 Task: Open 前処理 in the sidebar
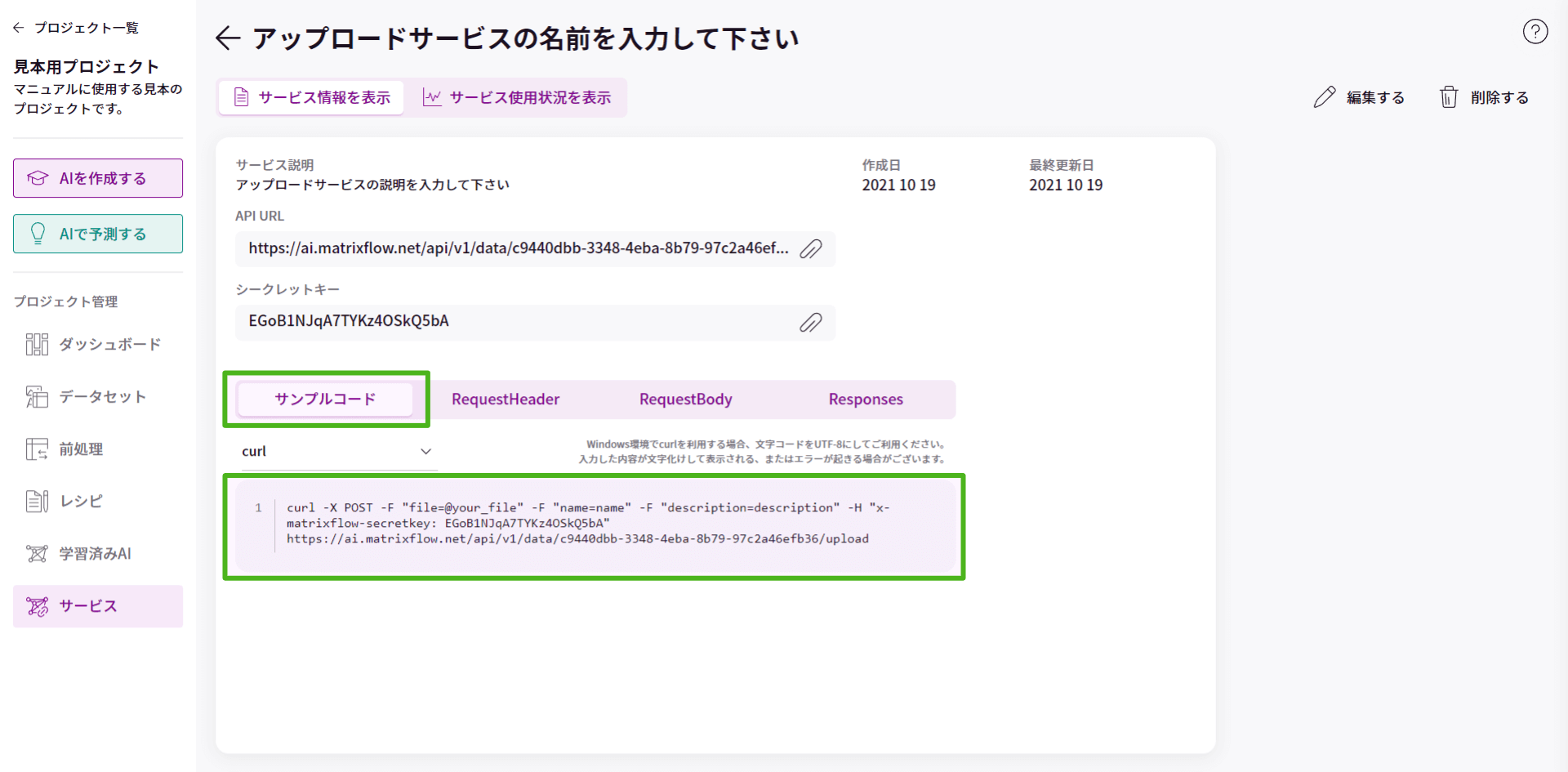tap(98, 448)
